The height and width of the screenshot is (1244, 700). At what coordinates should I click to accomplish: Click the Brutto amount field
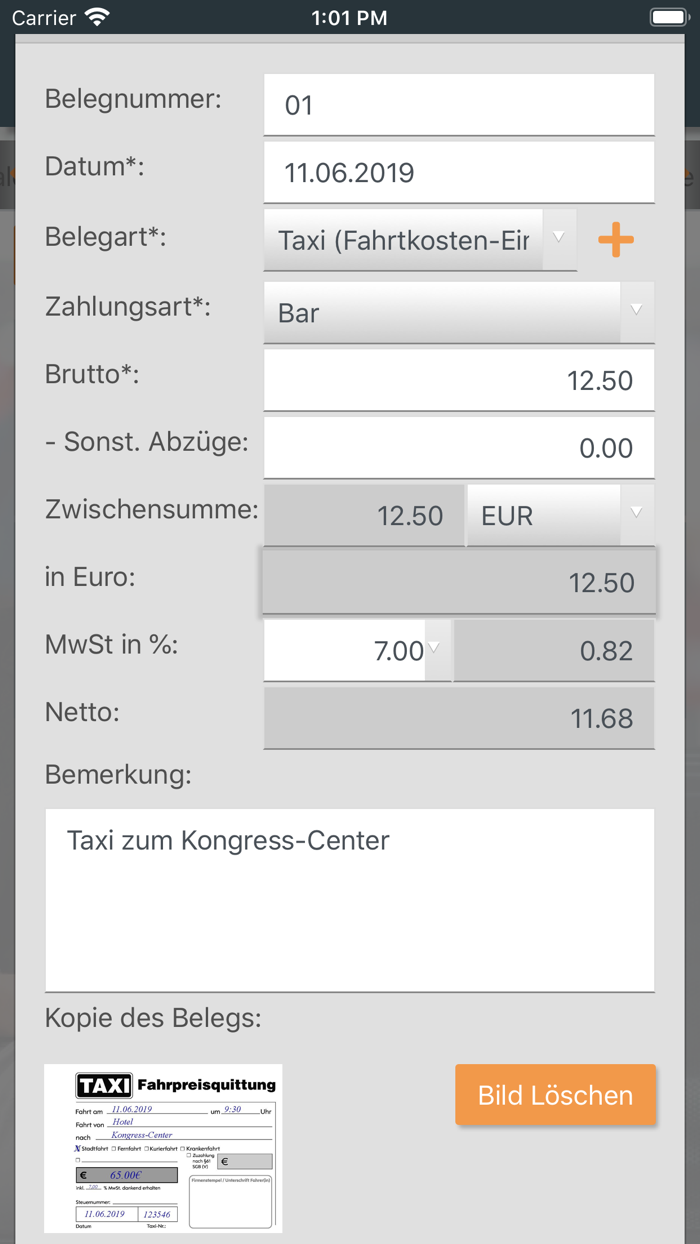coord(459,380)
